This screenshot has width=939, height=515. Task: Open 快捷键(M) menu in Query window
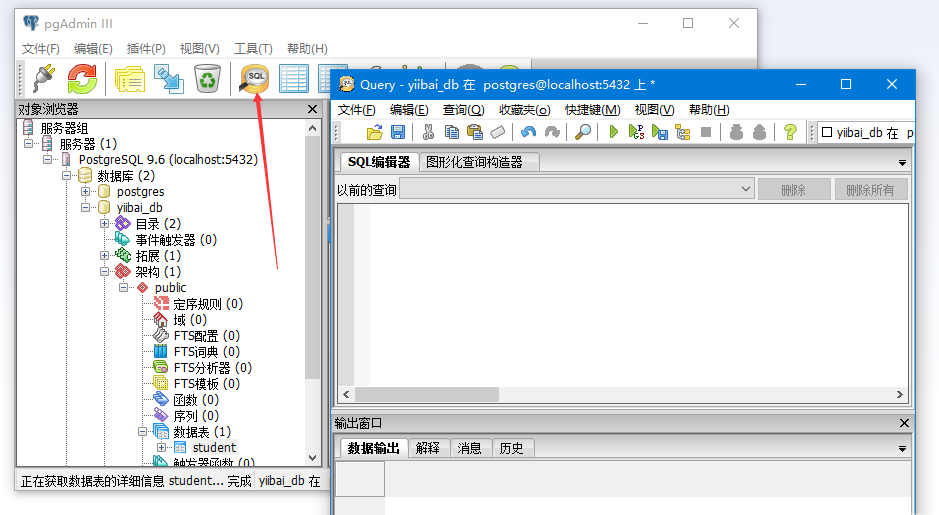tap(592, 110)
